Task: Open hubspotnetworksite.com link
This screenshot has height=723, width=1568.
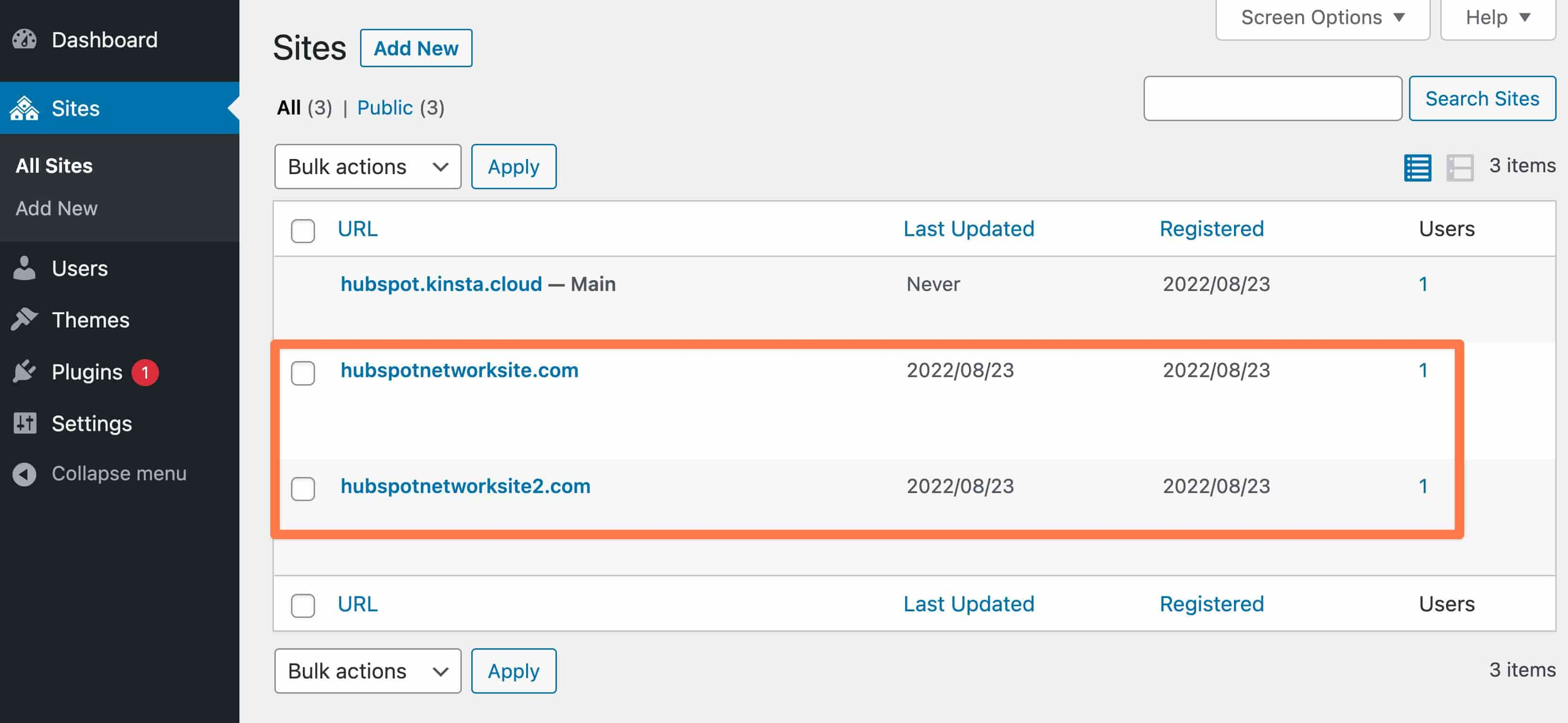Action: 458,370
